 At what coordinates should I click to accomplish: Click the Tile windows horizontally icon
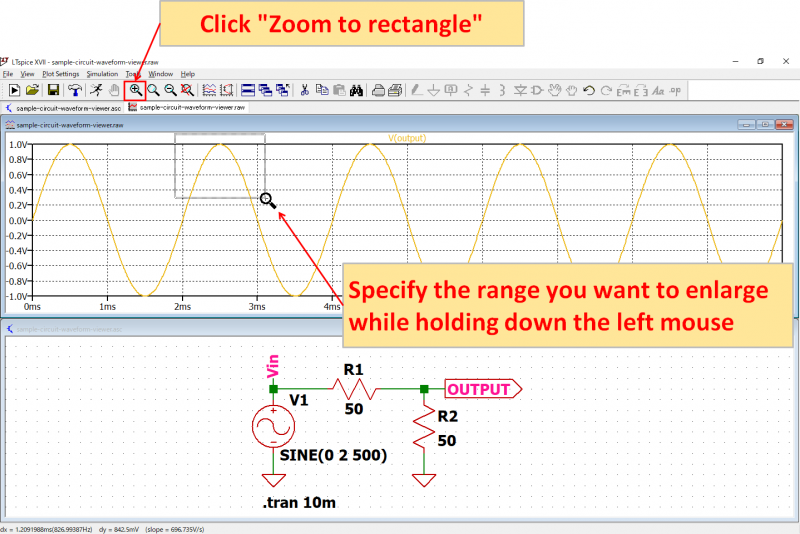pos(248,90)
